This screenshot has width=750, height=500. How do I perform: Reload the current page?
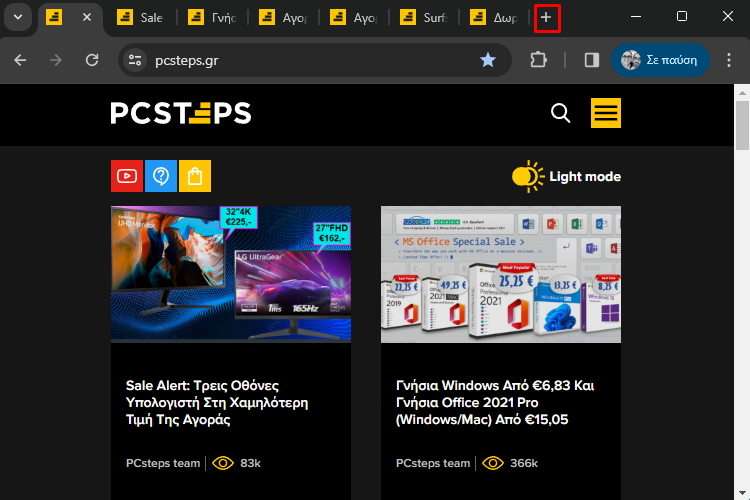92,60
